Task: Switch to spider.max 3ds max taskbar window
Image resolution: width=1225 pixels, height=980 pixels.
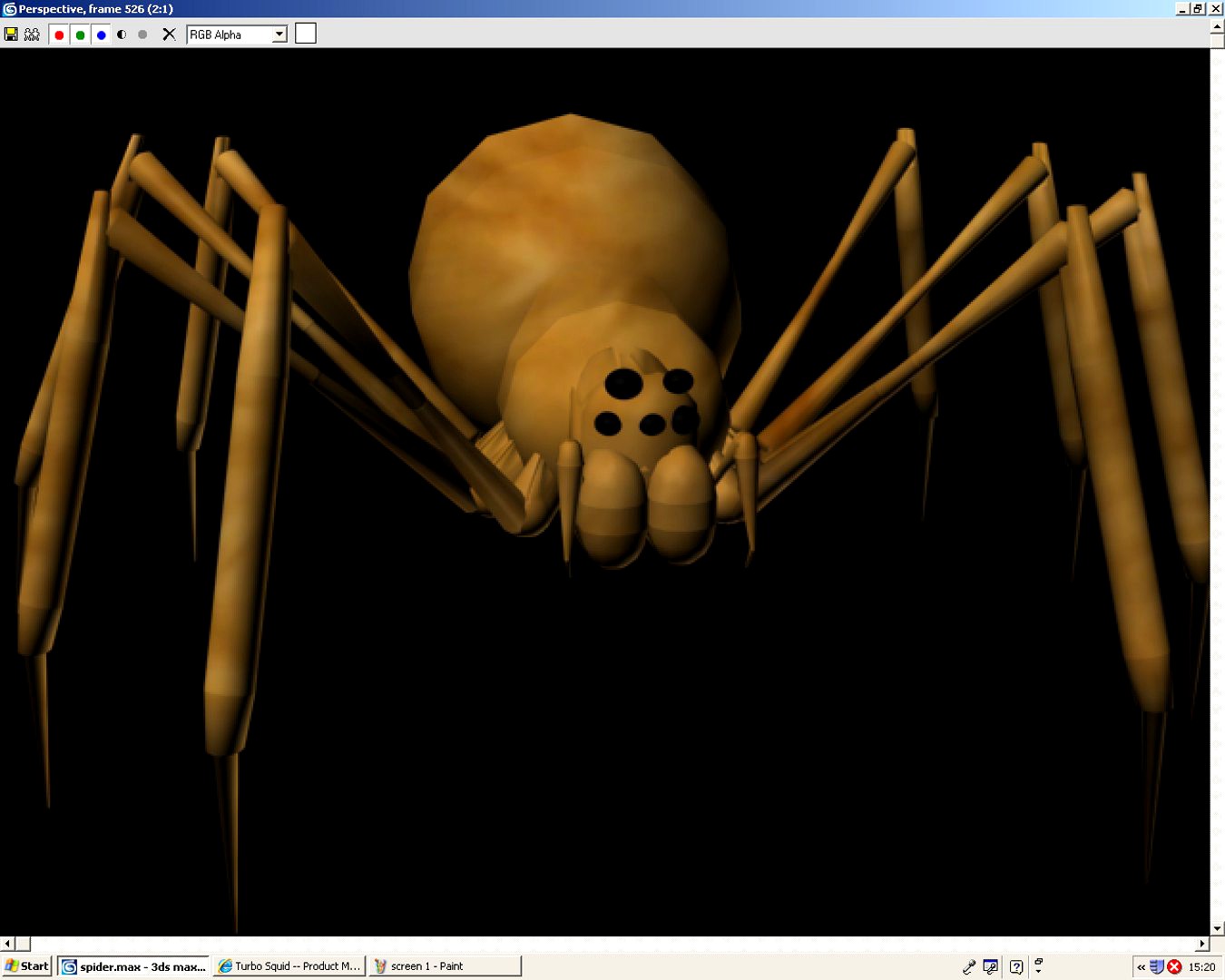Action: click(x=134, y=966)
